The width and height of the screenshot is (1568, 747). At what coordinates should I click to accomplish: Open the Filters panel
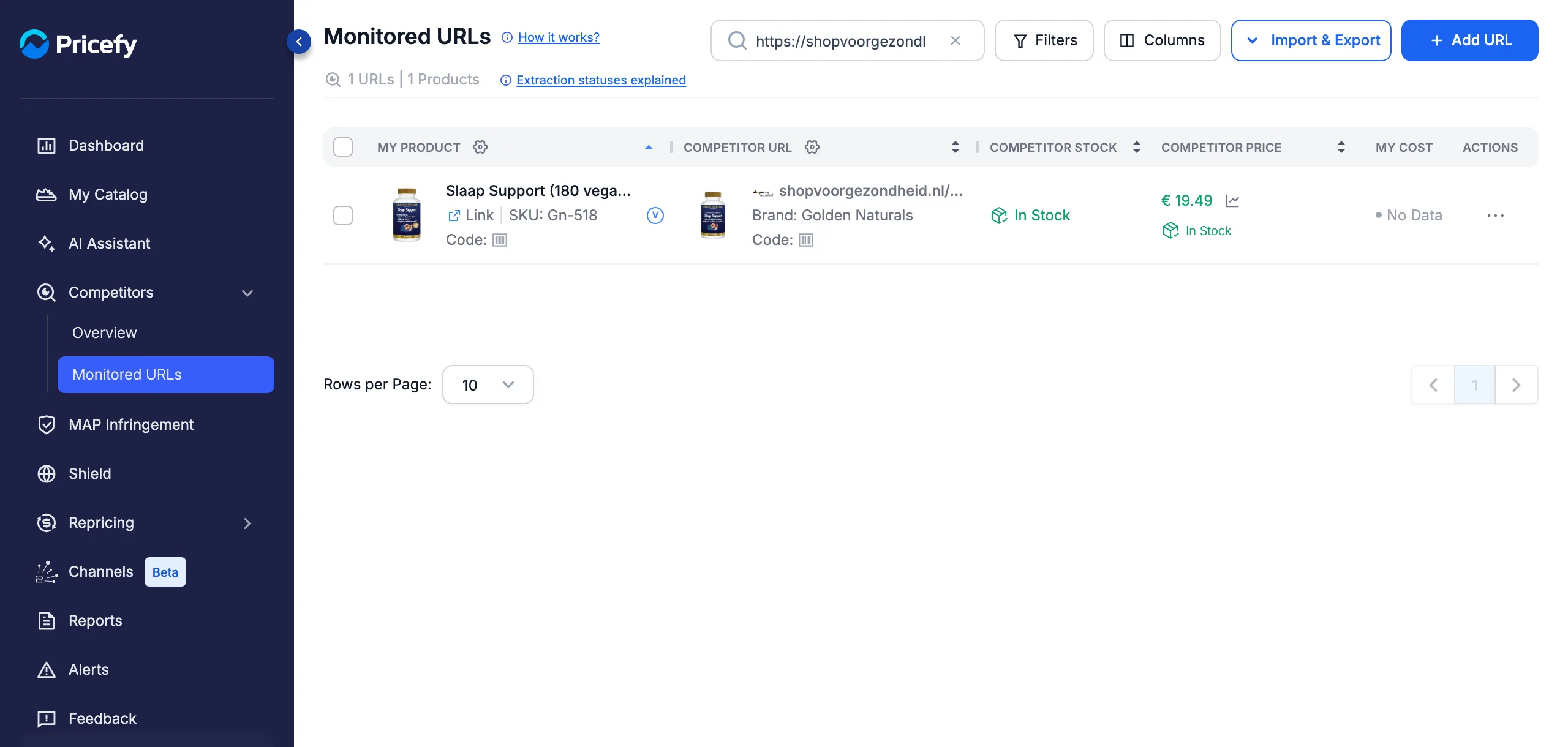[x=1044, y=40]
